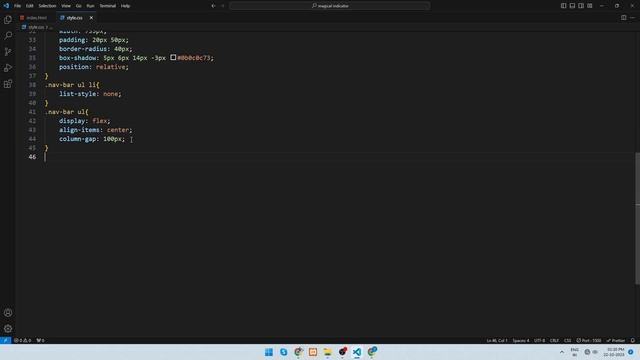Toggle the secondary side bar layout
Viewport: 640px width, 360px height.
tap(581, 6)
